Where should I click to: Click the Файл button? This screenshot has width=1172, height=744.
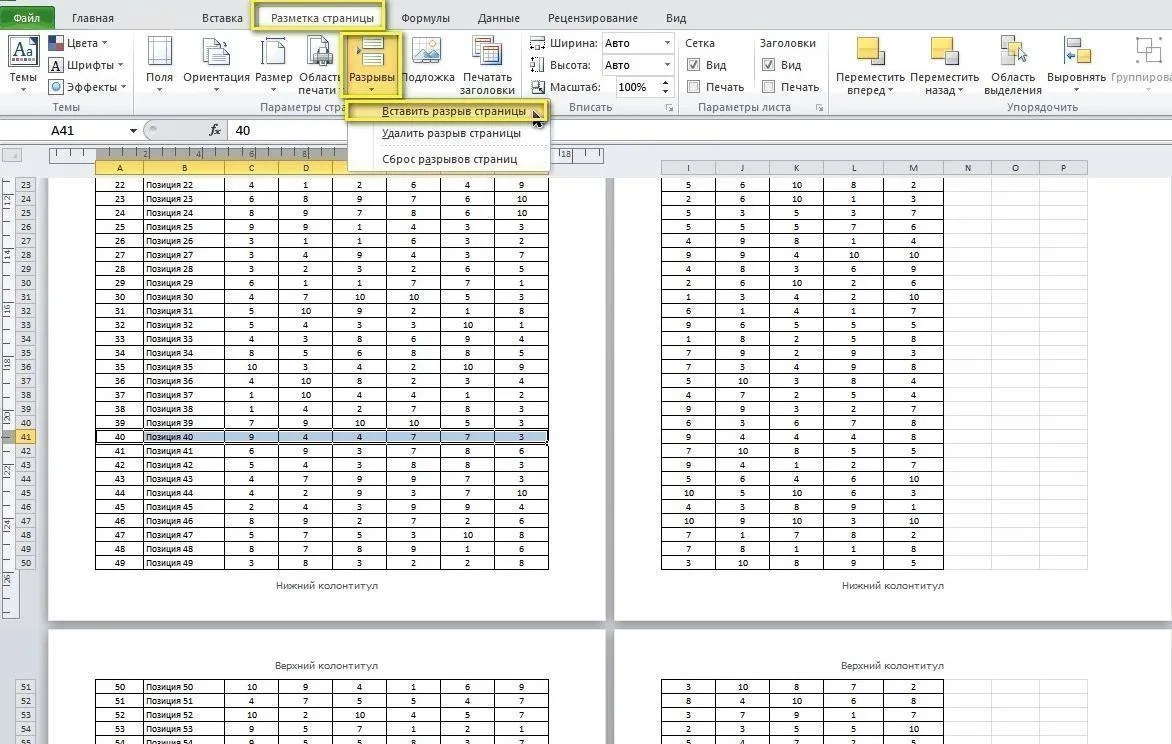(x=27, y=18)
